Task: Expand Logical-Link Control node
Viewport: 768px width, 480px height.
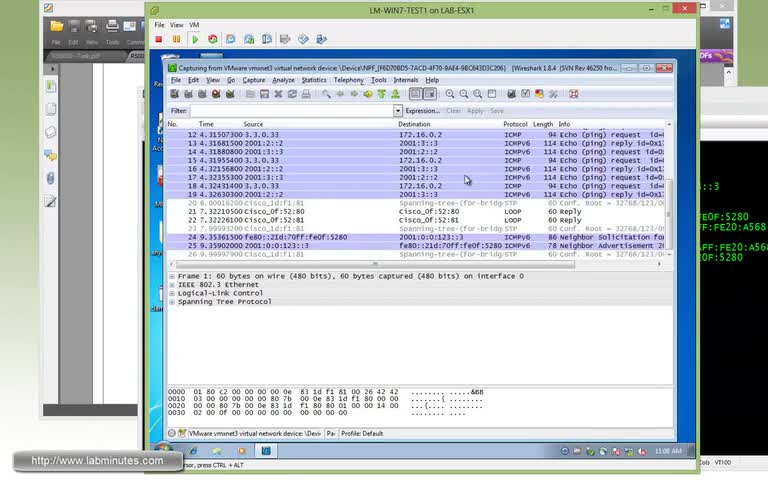Action: coord(172,293)
